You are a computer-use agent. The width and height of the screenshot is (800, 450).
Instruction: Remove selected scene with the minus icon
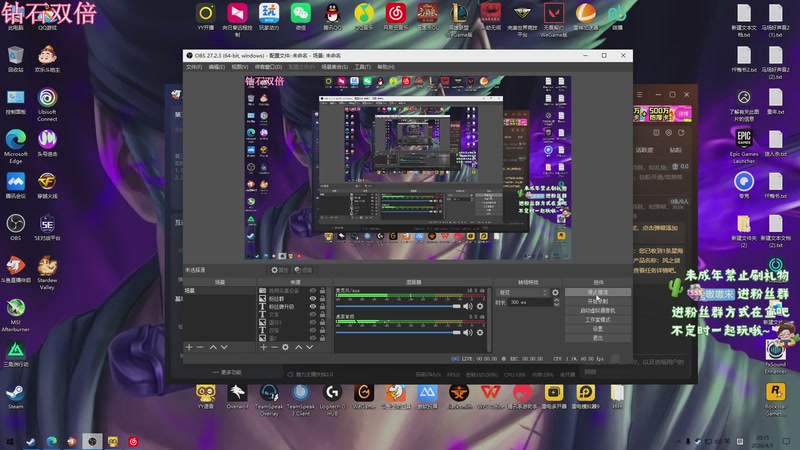pyautogui.click(x=200, y=347)
